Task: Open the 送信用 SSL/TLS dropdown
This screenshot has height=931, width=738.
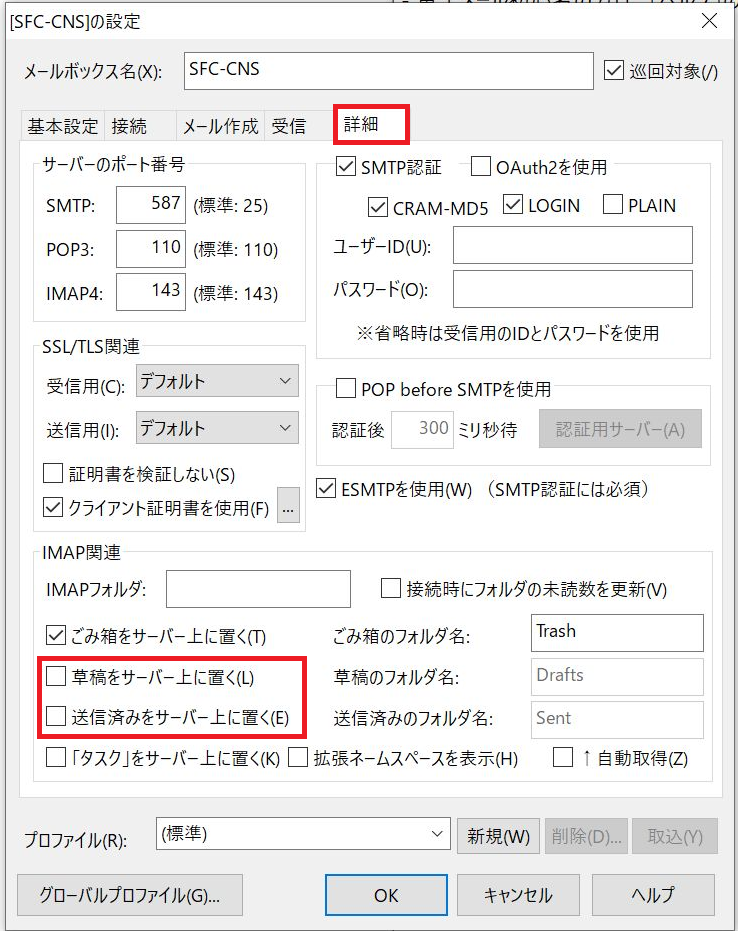Action: pyautogui.click(x=217, y=428)
